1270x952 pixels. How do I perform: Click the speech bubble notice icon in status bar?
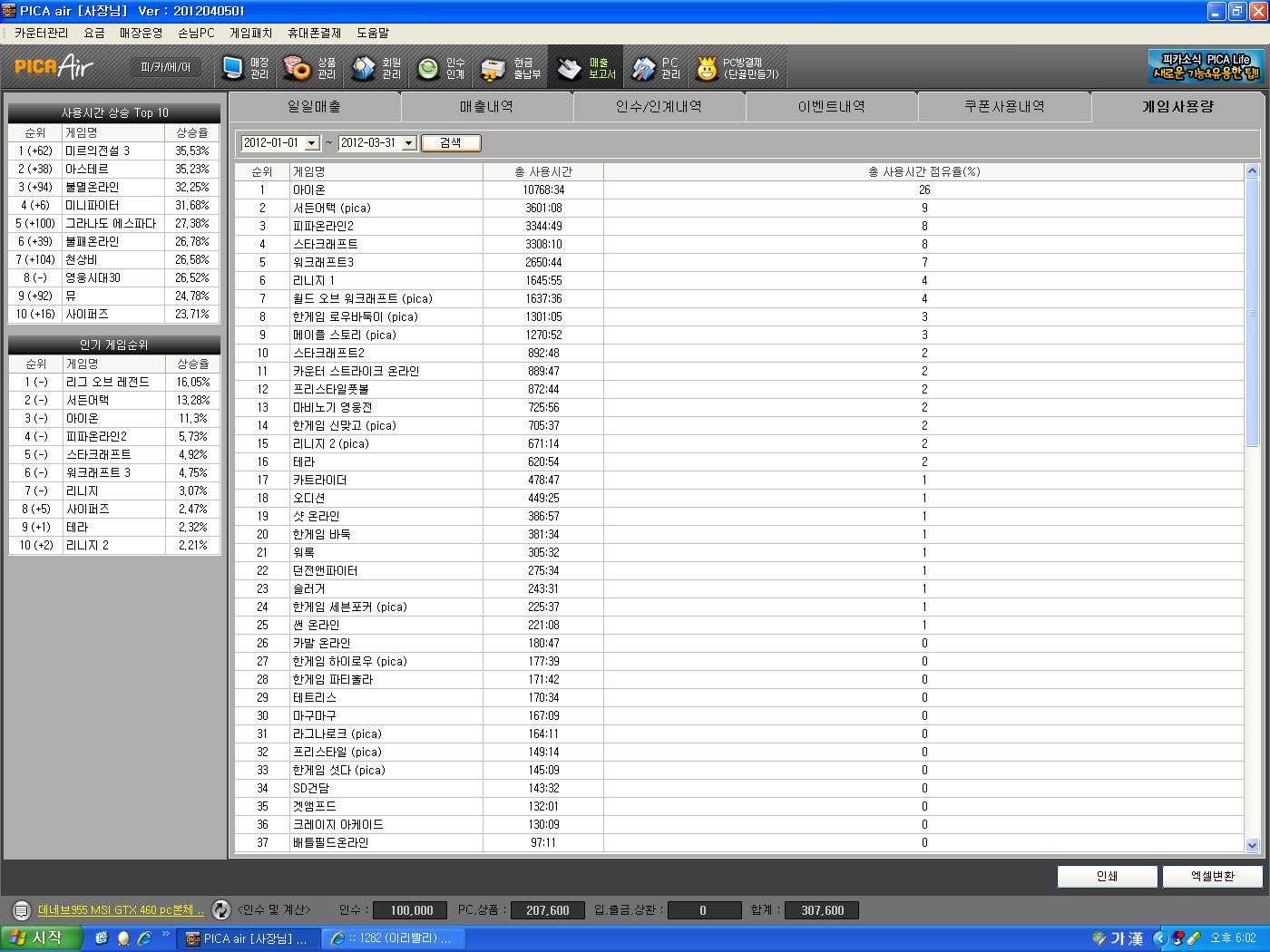(21, 910)
